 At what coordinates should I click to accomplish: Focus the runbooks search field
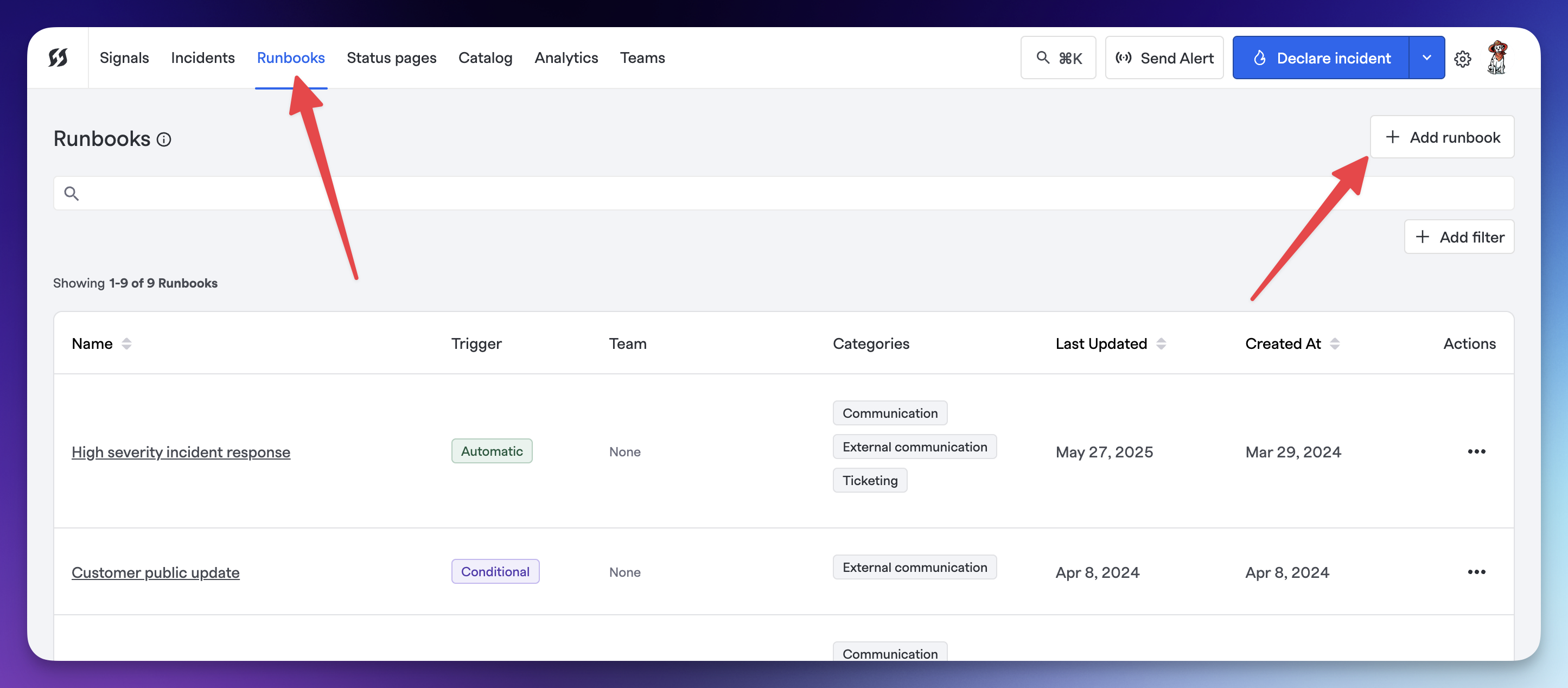(x=783, y=194)
